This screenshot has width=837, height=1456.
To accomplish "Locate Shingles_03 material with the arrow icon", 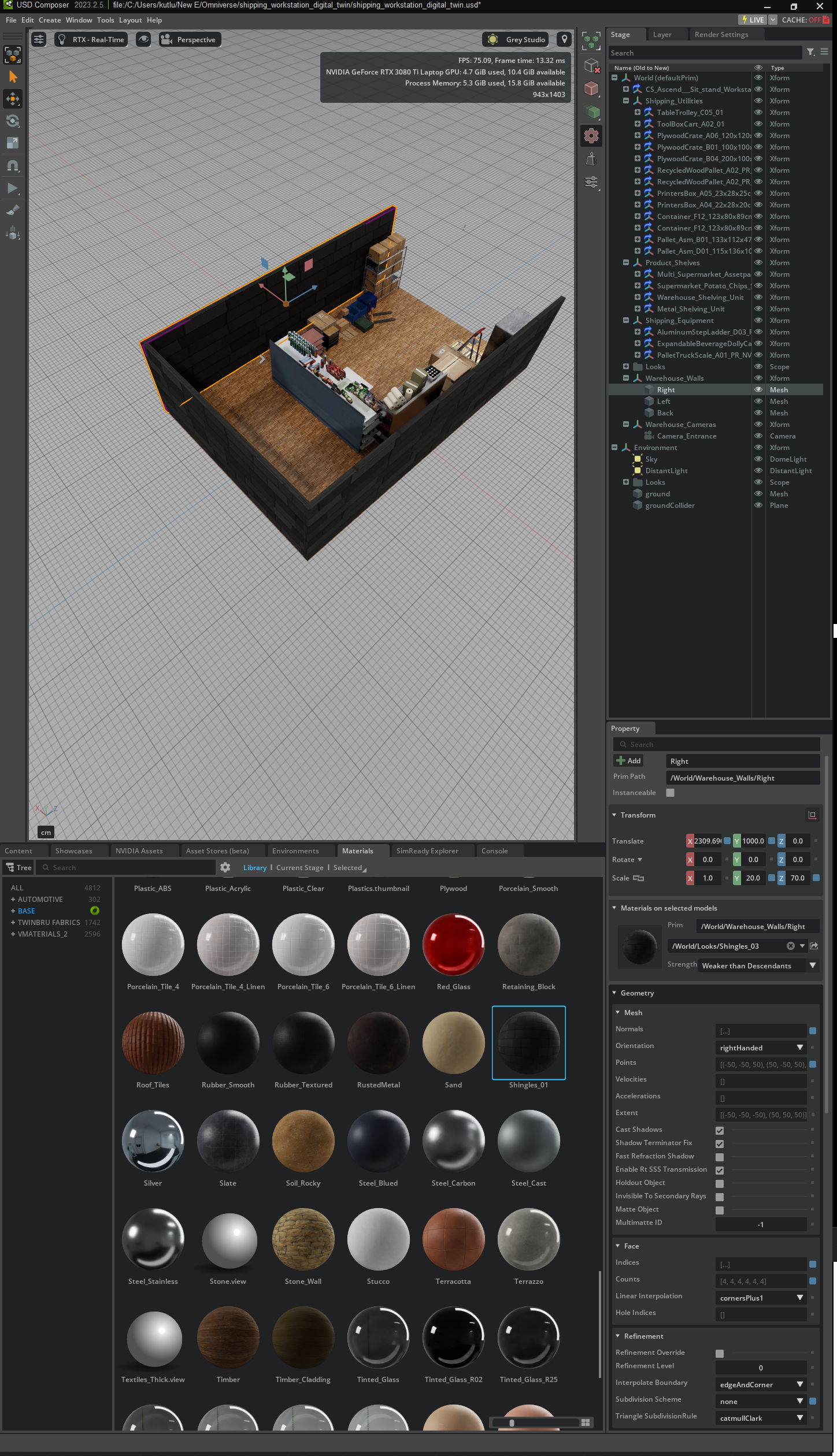I will pos(814,946).
